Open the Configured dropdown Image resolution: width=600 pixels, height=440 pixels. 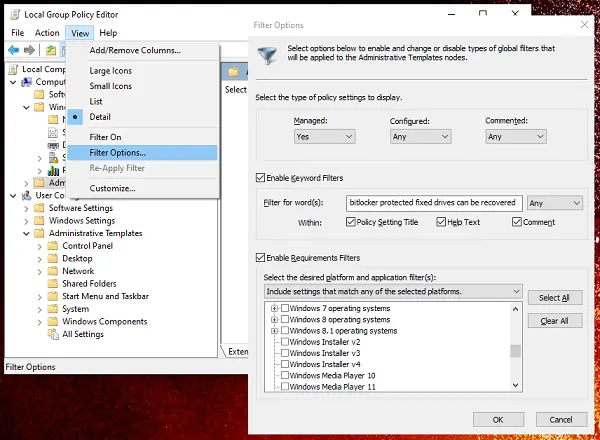click(421, 137)
